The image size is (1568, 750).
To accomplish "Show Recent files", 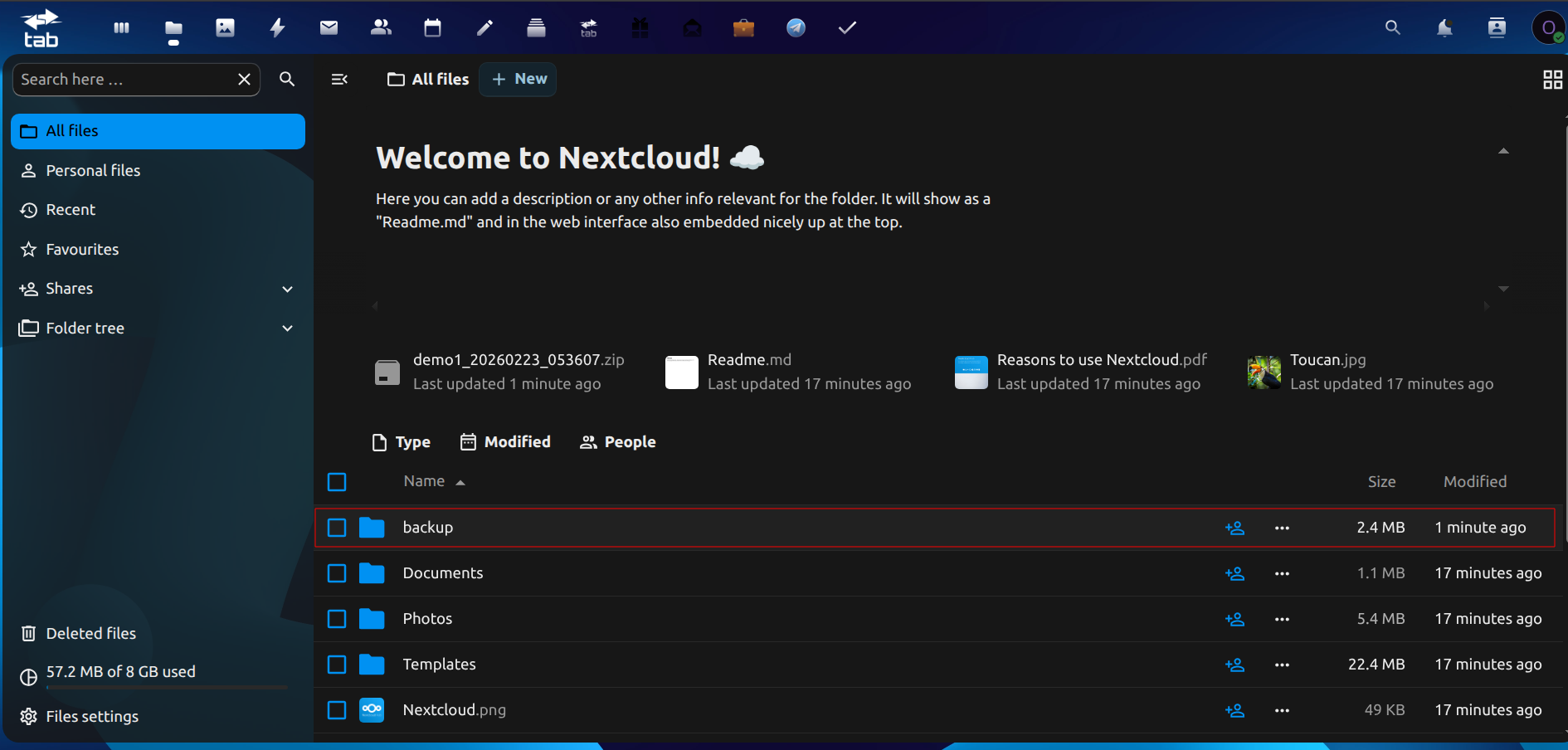I will (158, 210).
